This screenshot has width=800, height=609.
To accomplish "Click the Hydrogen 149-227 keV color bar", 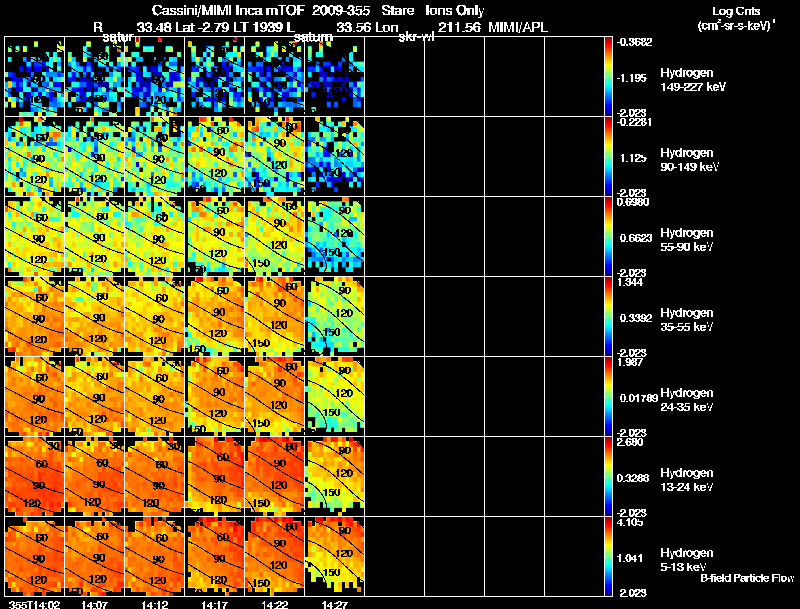I will tap(608, 77).
